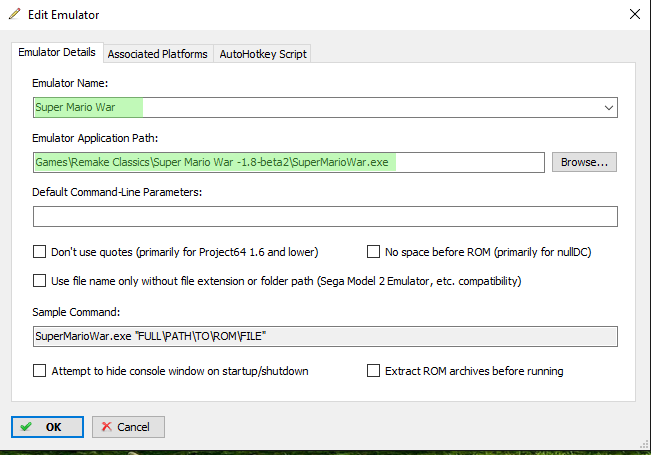Check Extract ROM archives before running
This screenshot has height=455, width=651.
(x=373, y=370)
